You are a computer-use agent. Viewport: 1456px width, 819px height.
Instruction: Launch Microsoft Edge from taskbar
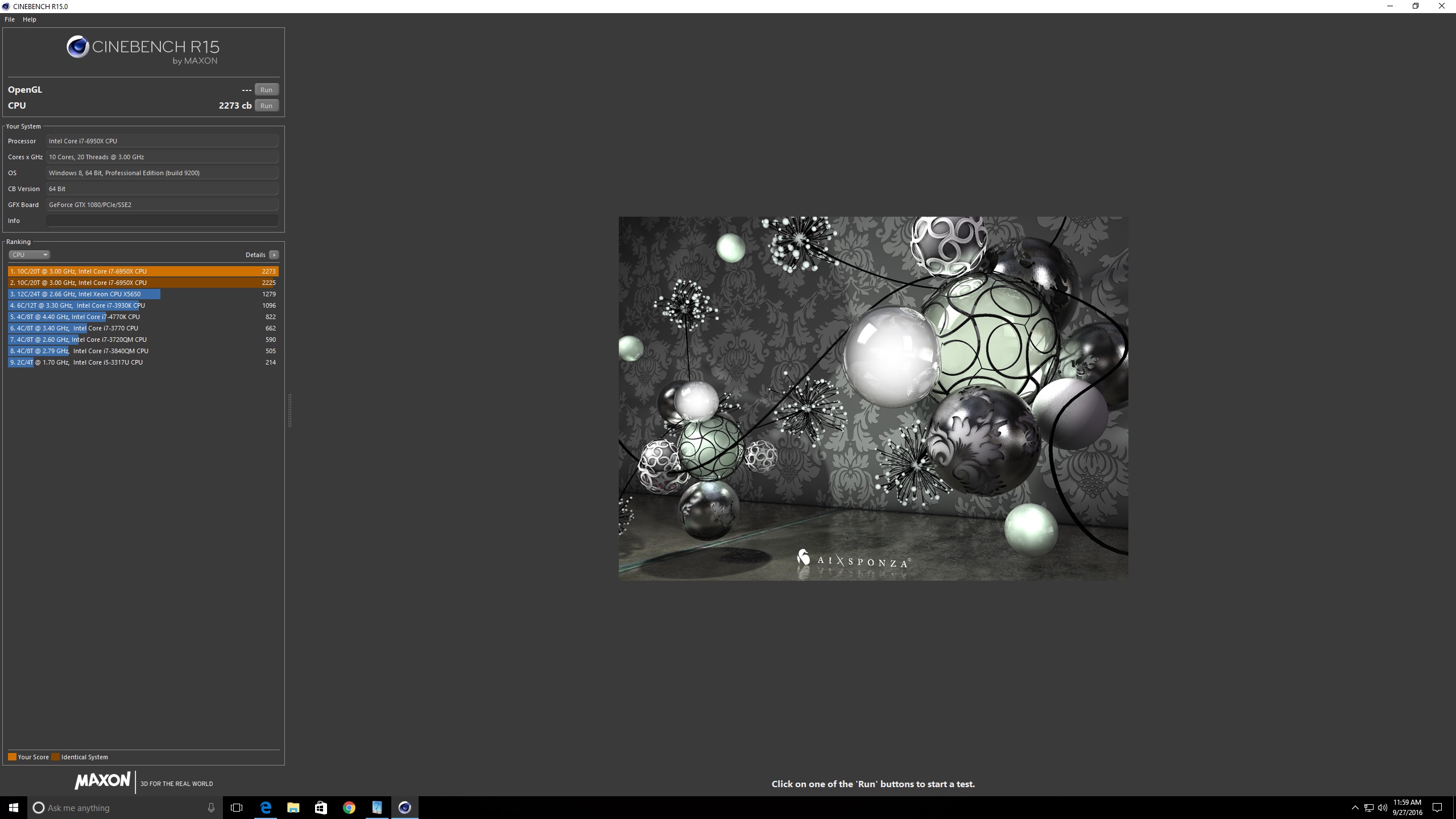[265, 808]
